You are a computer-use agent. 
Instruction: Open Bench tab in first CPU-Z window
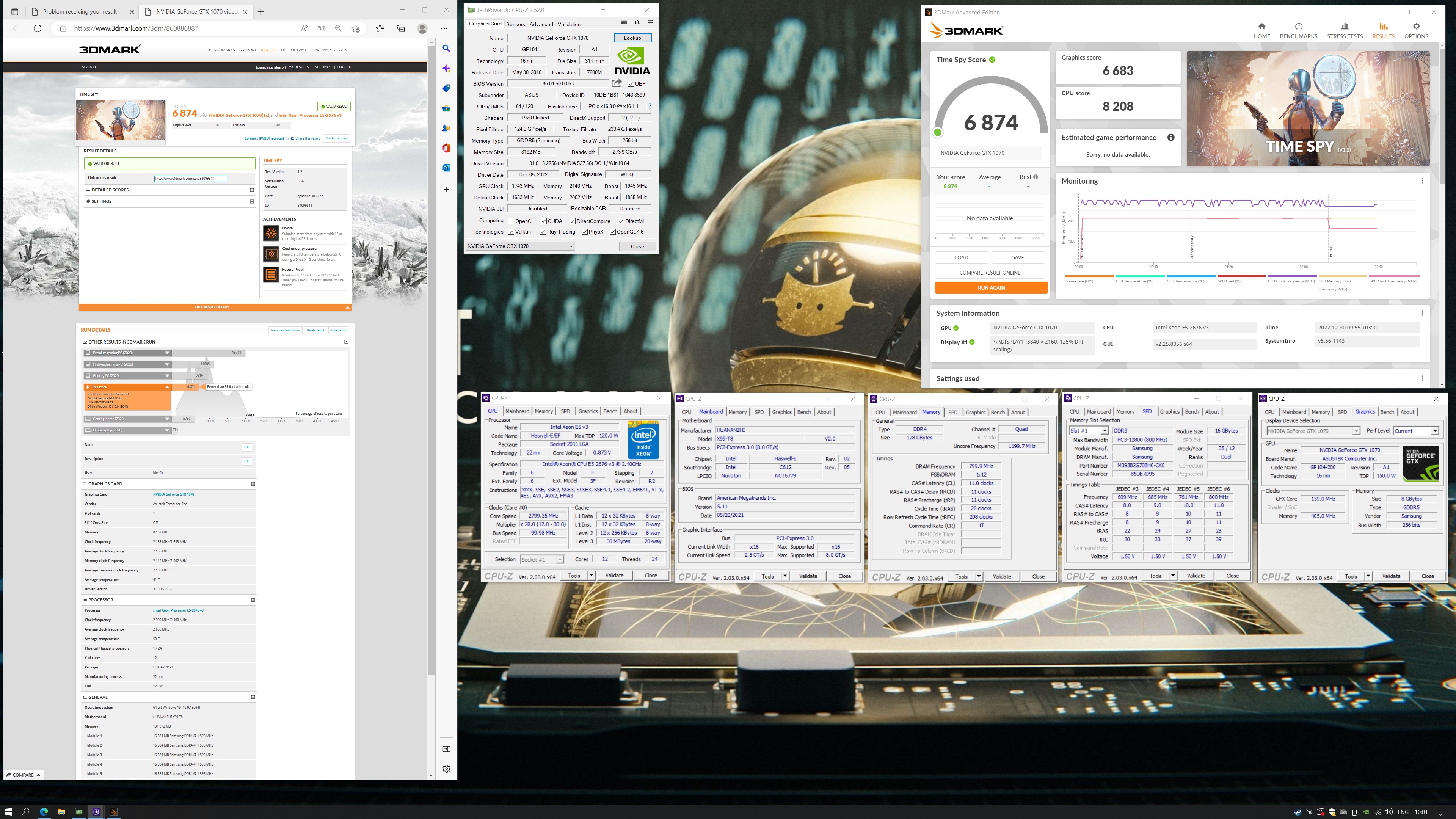click(610, 411)
